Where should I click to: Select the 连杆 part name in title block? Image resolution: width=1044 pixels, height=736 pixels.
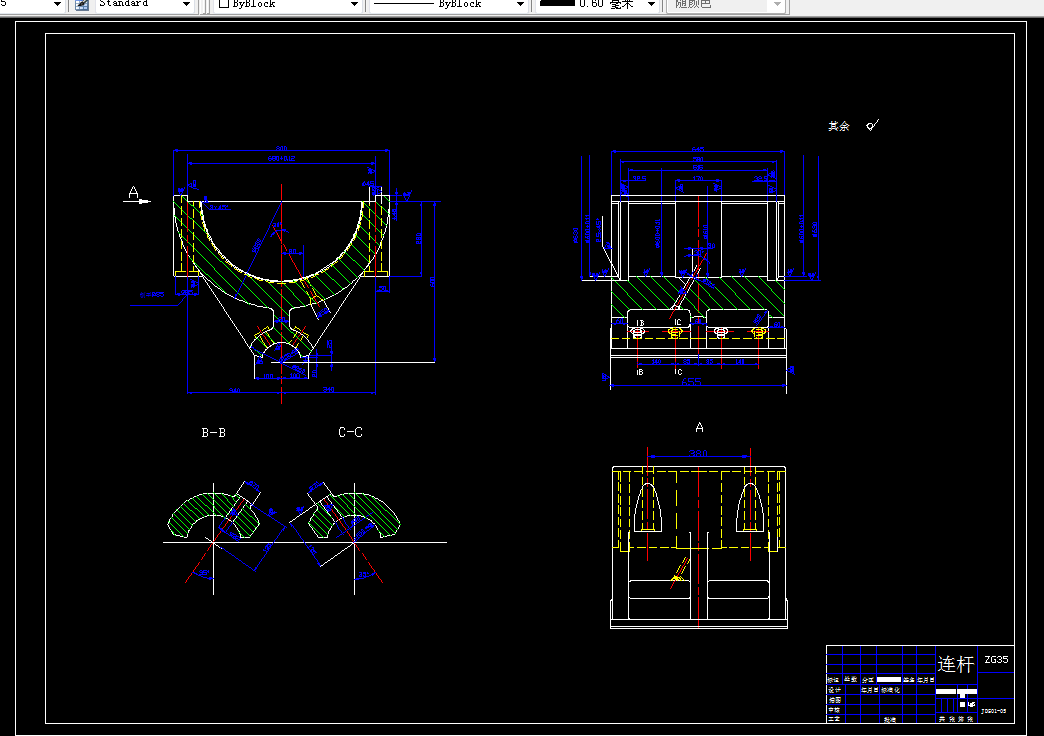click(955, 664)
